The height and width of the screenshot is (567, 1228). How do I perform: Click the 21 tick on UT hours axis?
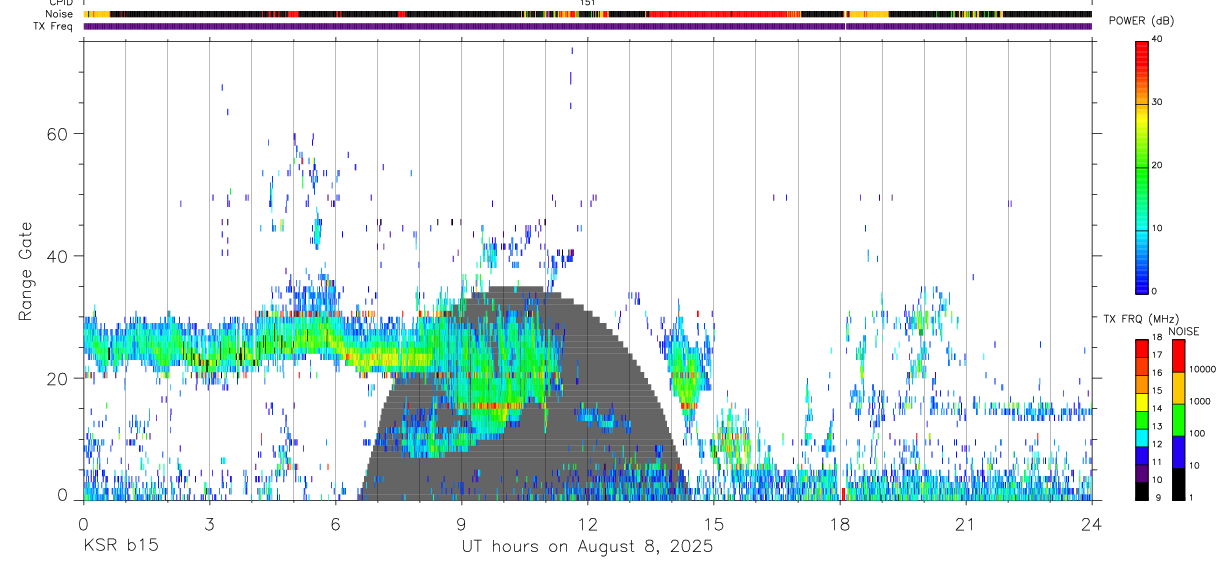click(x=966, y=523)
